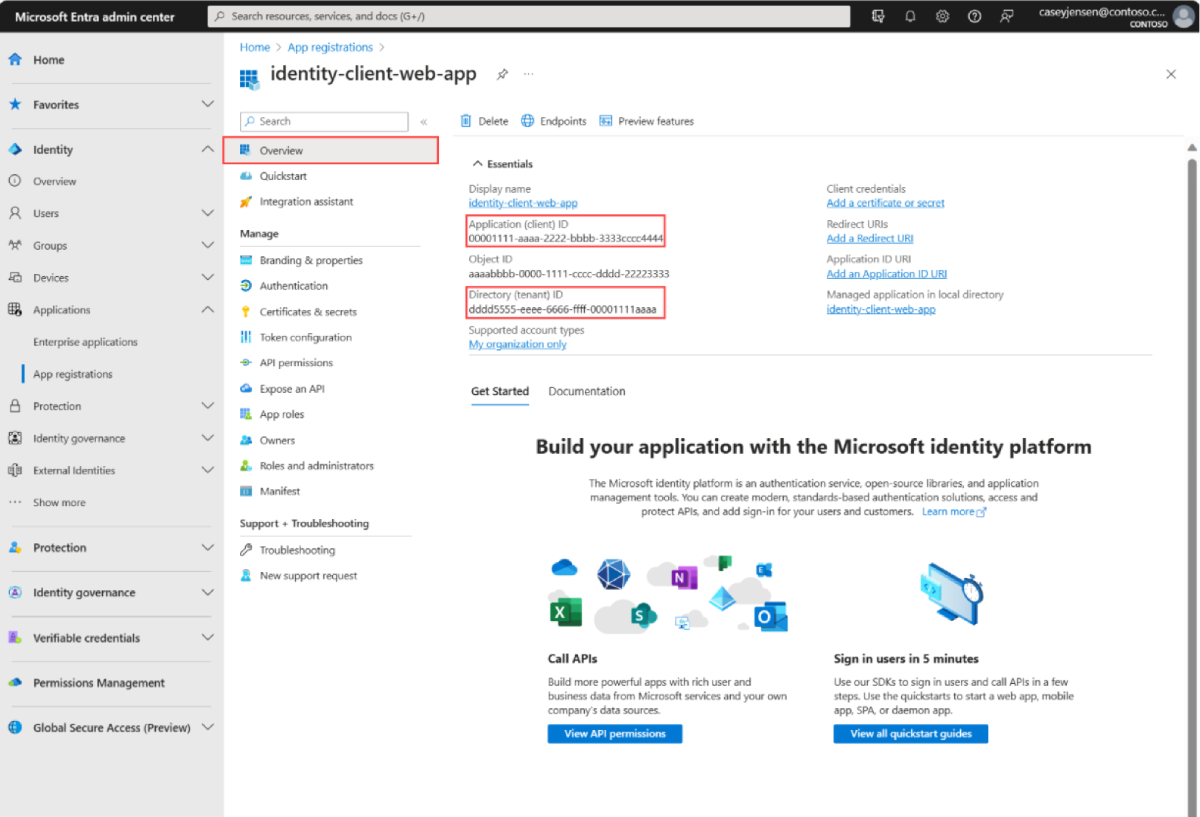Open the settings gear icon

point(942,16)
